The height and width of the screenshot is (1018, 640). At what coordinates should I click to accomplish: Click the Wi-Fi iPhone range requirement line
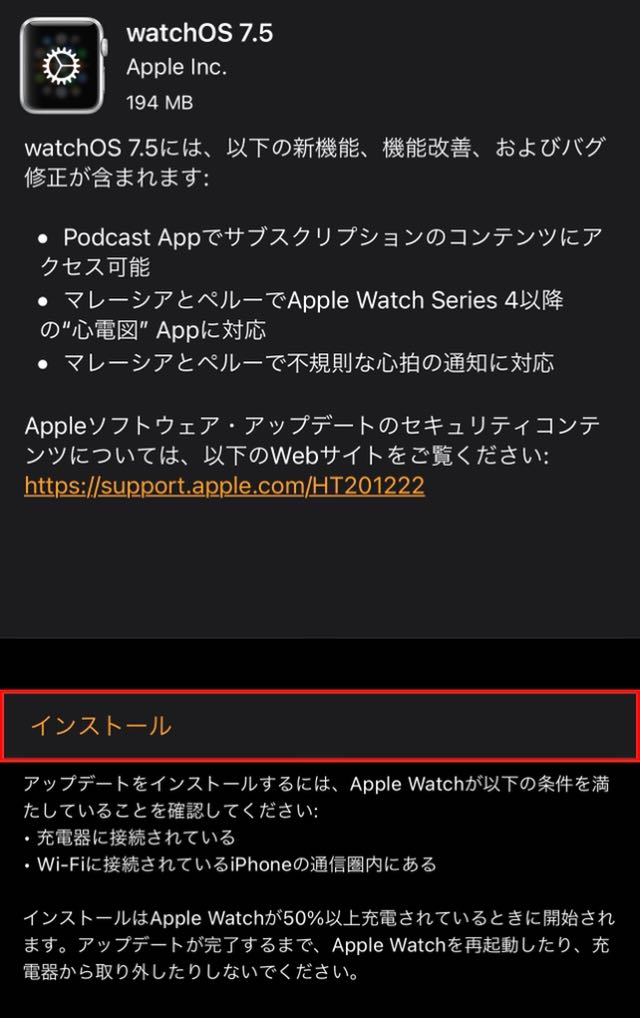coord(230,864)
